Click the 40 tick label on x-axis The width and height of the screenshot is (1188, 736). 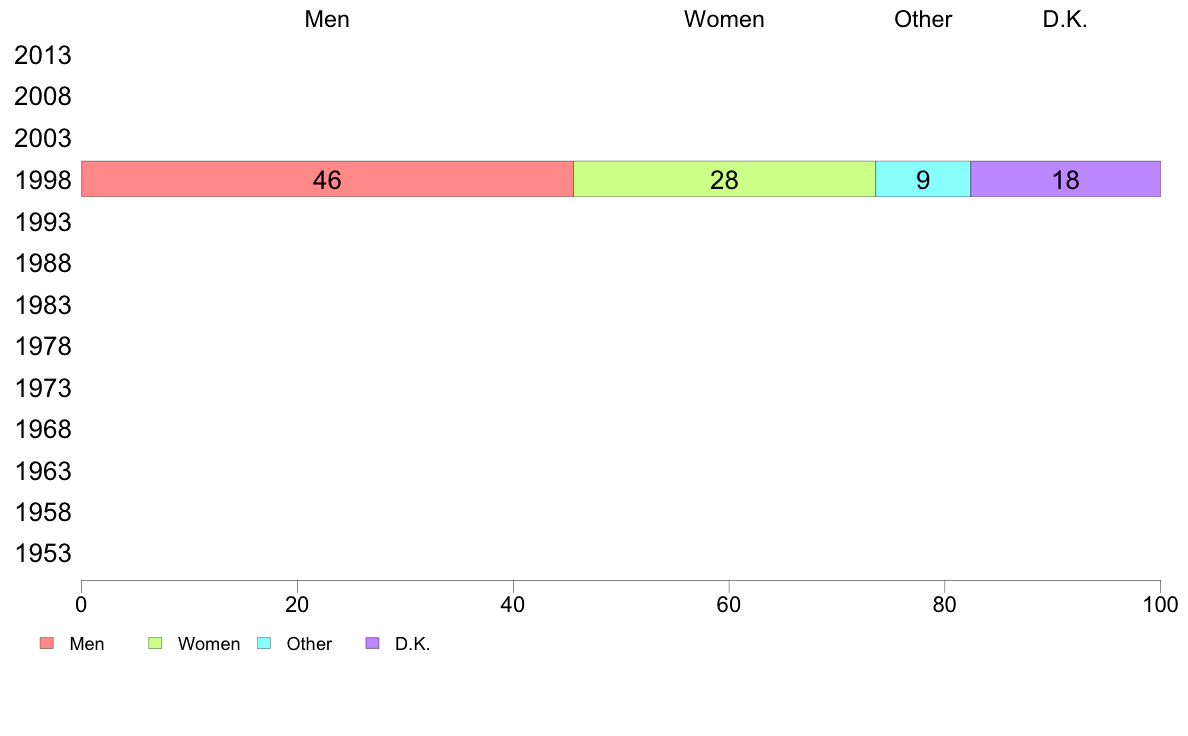(x=513, y=604)
